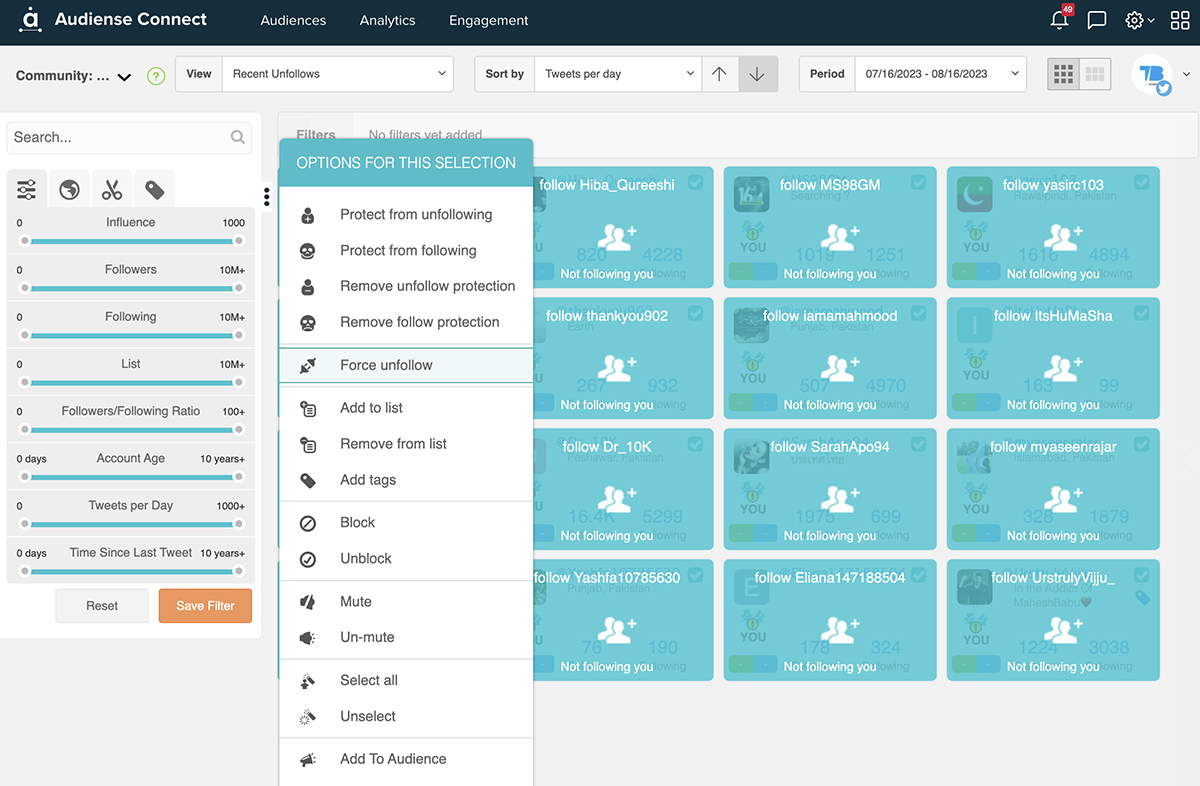Uncheck the UrstrulyVijju_ card checkbox
Image resolution: width=1200 pixels, height=786 pixels.
pyautogui.click(x=1141, y=575)
